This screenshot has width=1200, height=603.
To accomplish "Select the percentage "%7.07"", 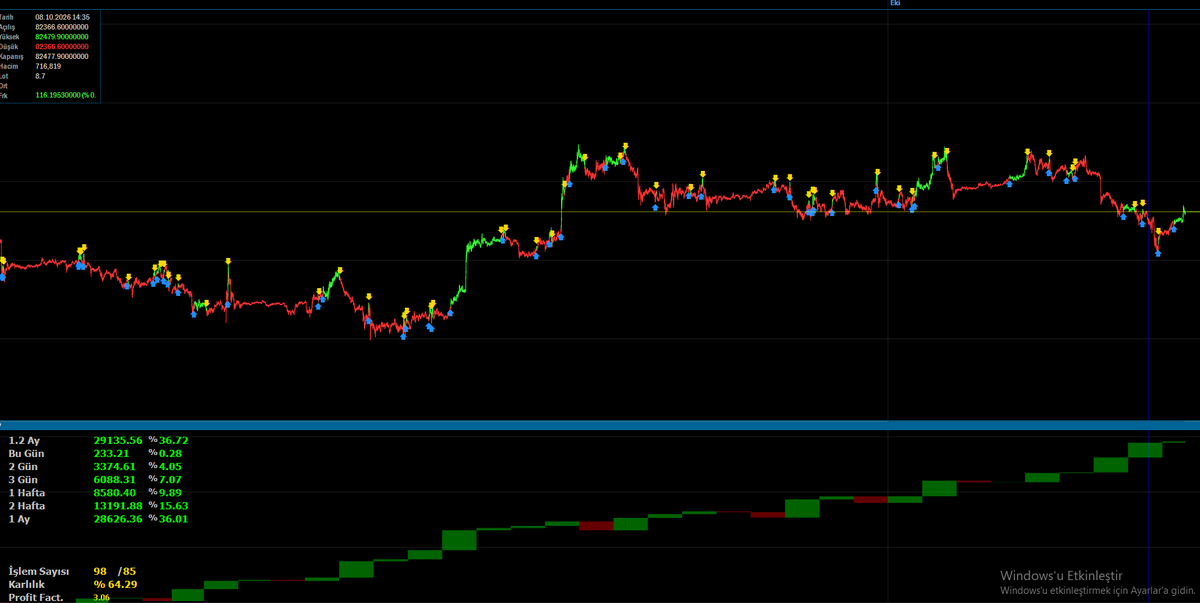I will point(165,479).
